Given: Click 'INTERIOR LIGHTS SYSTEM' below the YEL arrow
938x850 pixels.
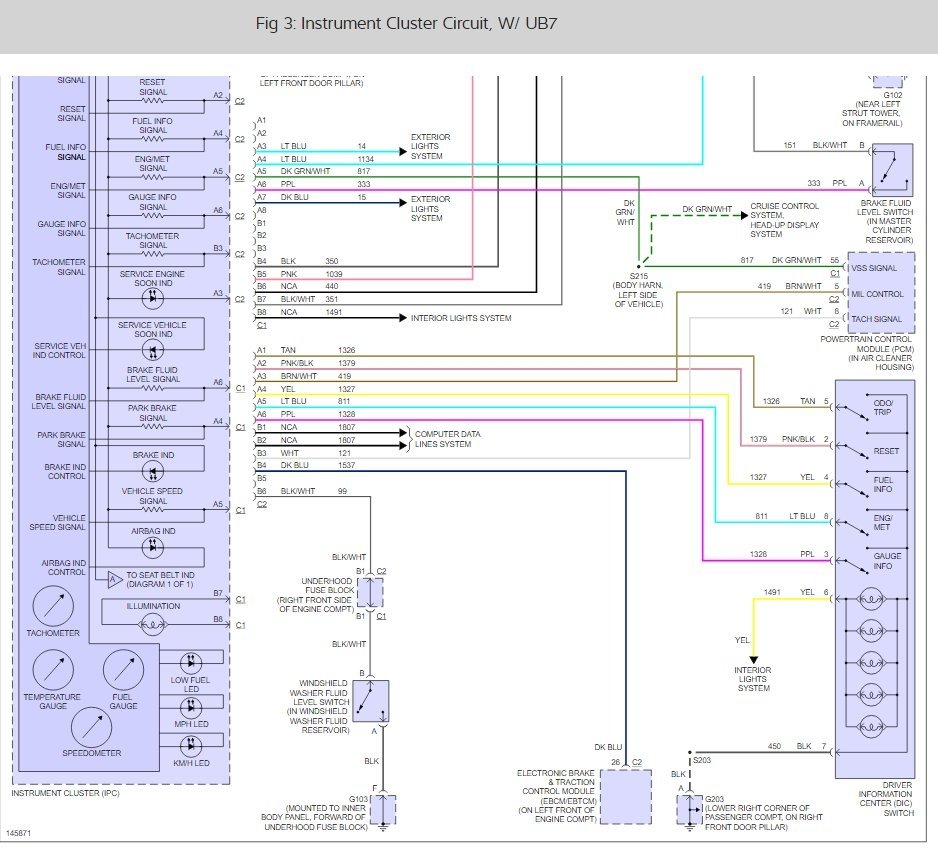Looking at the screenshot, I should (x=753, y=679).
